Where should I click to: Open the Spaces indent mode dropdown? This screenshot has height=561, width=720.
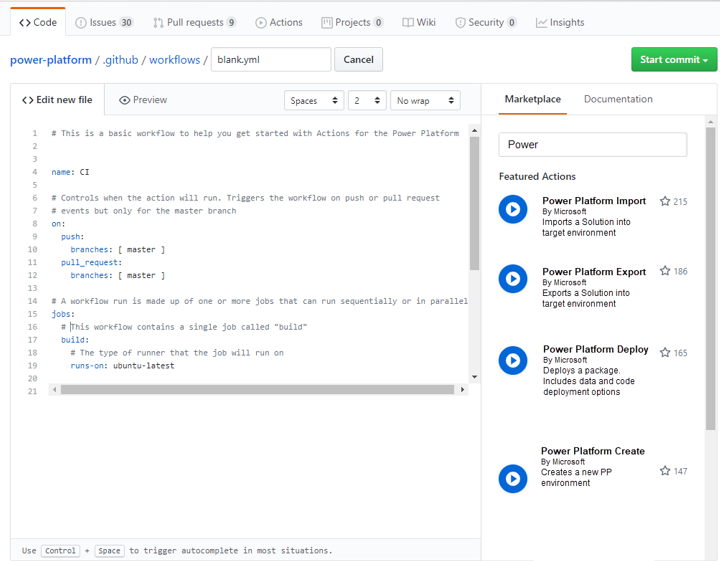click(314, 101)
